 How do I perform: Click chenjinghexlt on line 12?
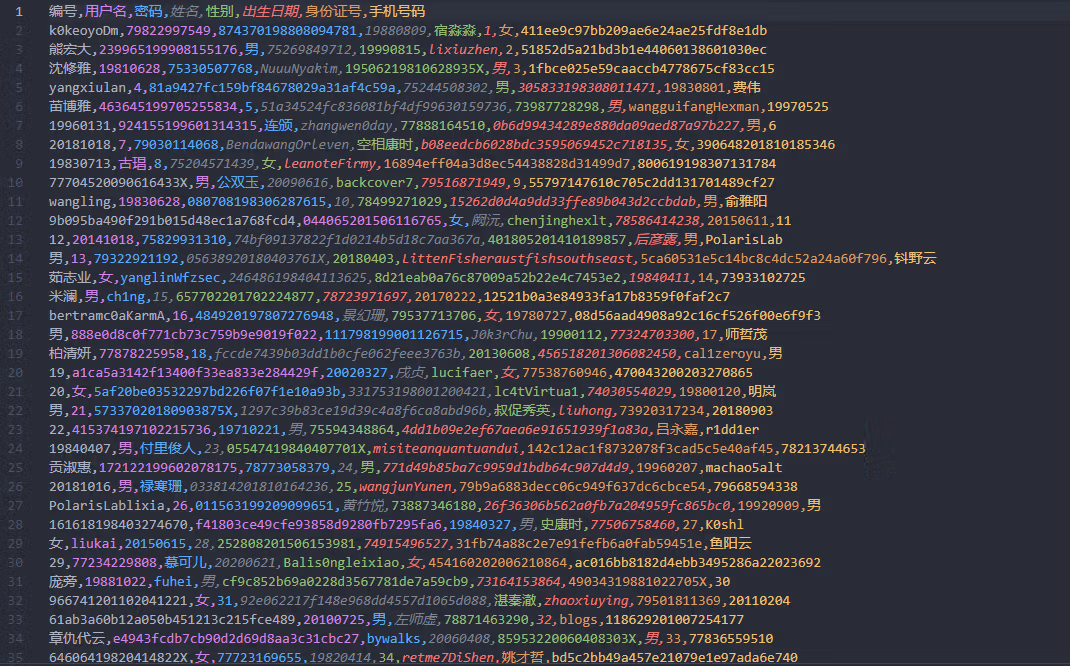557,221
